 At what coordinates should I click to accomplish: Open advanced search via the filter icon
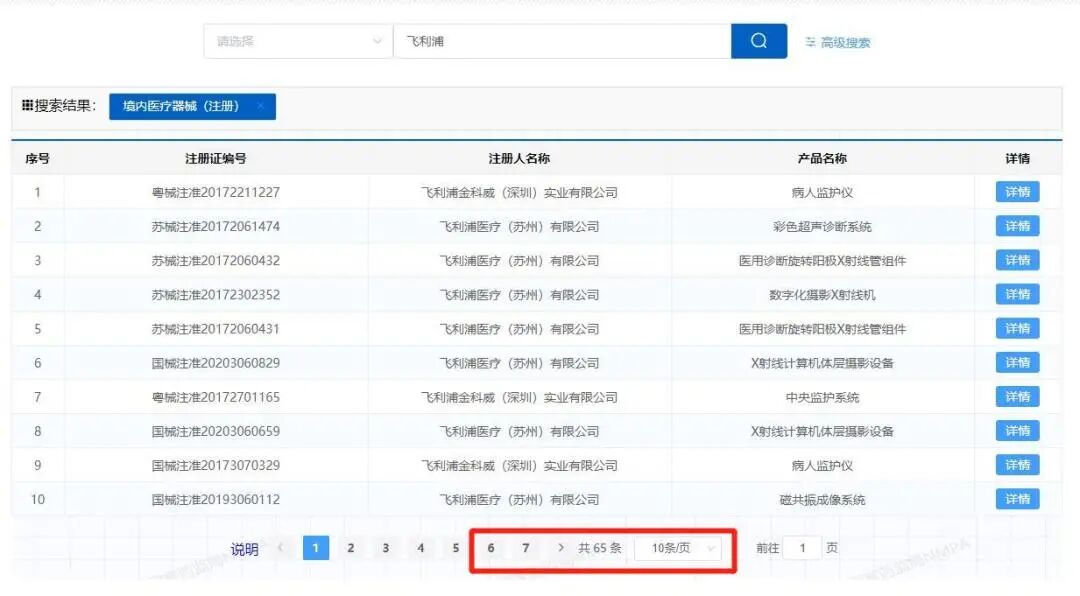(x=812, y=41)
